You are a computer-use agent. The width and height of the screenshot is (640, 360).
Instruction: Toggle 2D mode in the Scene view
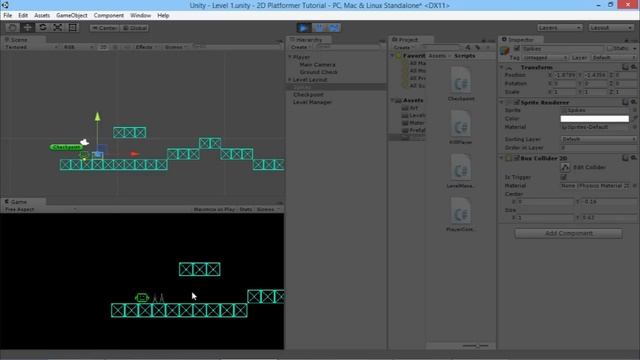click(104, 47)
